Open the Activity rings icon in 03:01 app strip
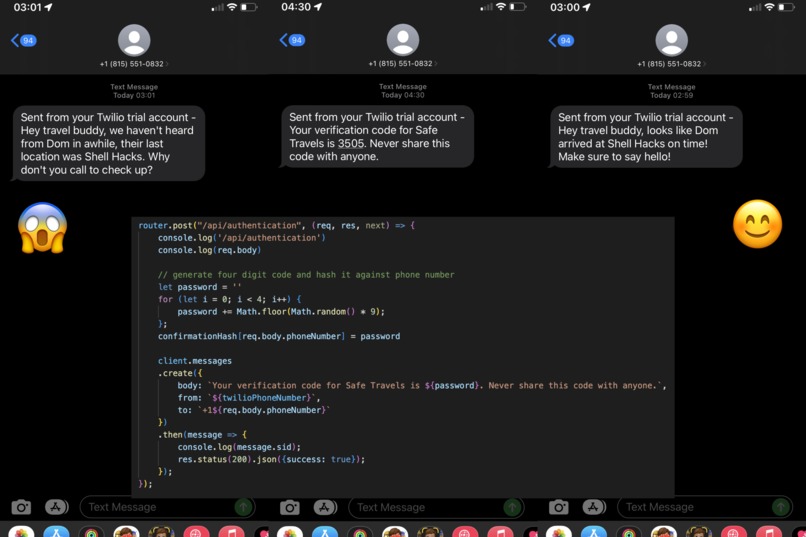 91,532
